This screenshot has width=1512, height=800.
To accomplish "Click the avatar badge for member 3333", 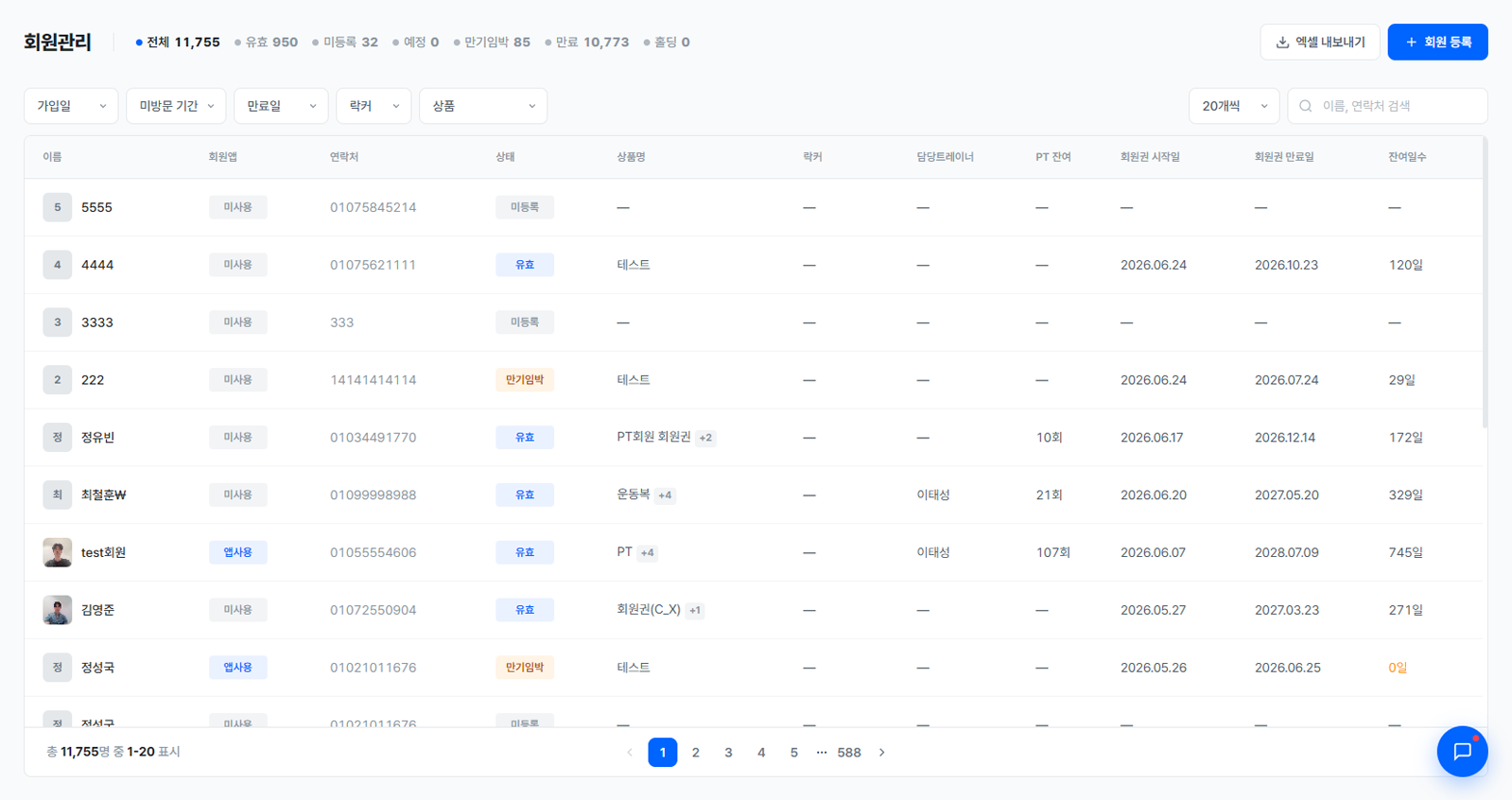I will pos(57,322).
